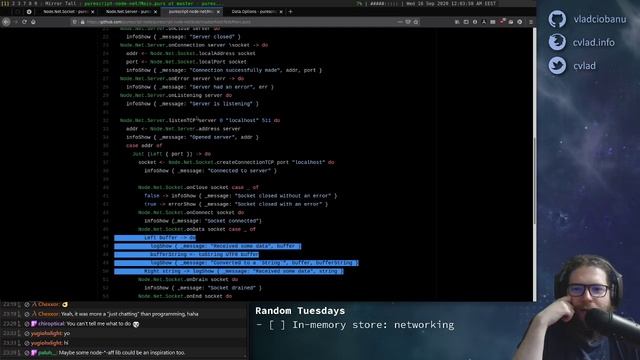This screenshot has width=640, height=360.
Task: Click the chiroptical username in chat
Action: click(x=51, y=324)
